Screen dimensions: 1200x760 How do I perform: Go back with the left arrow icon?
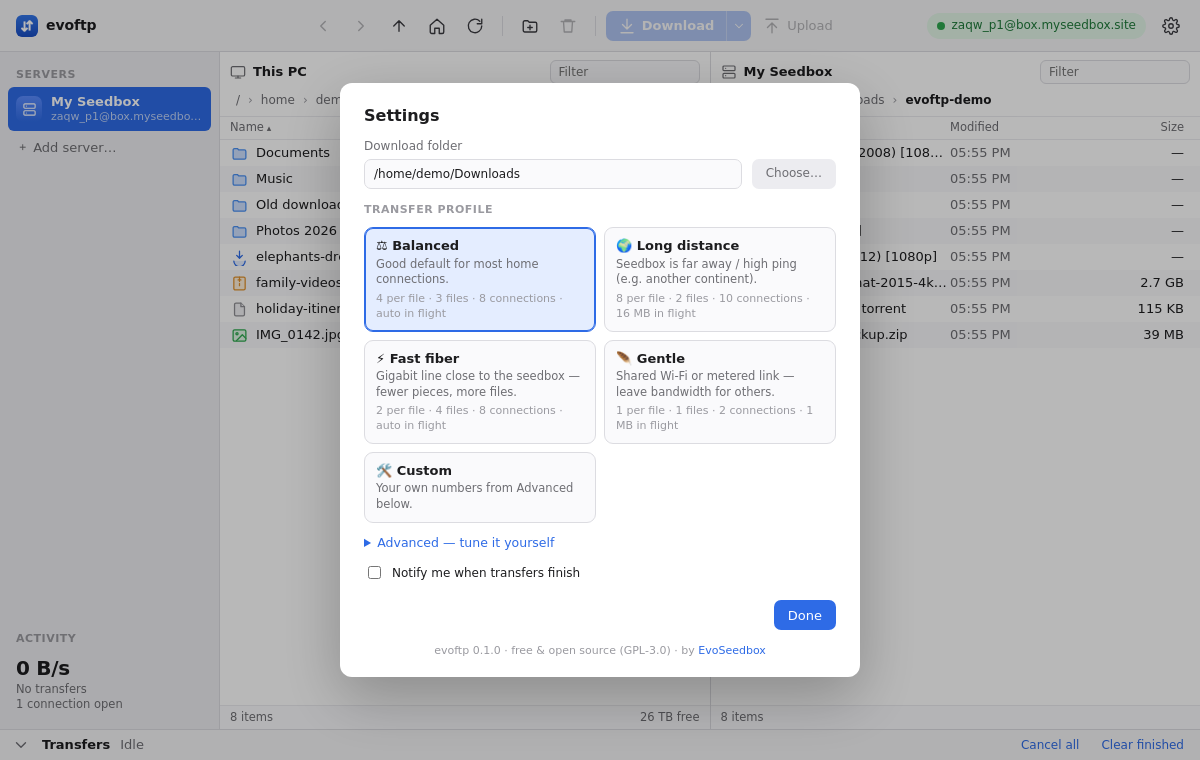click(323, 26)
